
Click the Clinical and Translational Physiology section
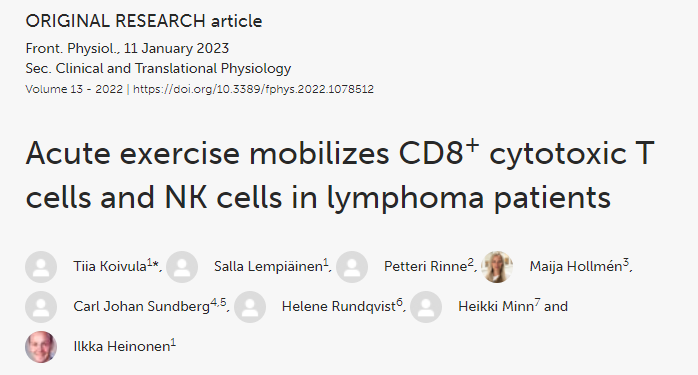(x=173, y=69)
